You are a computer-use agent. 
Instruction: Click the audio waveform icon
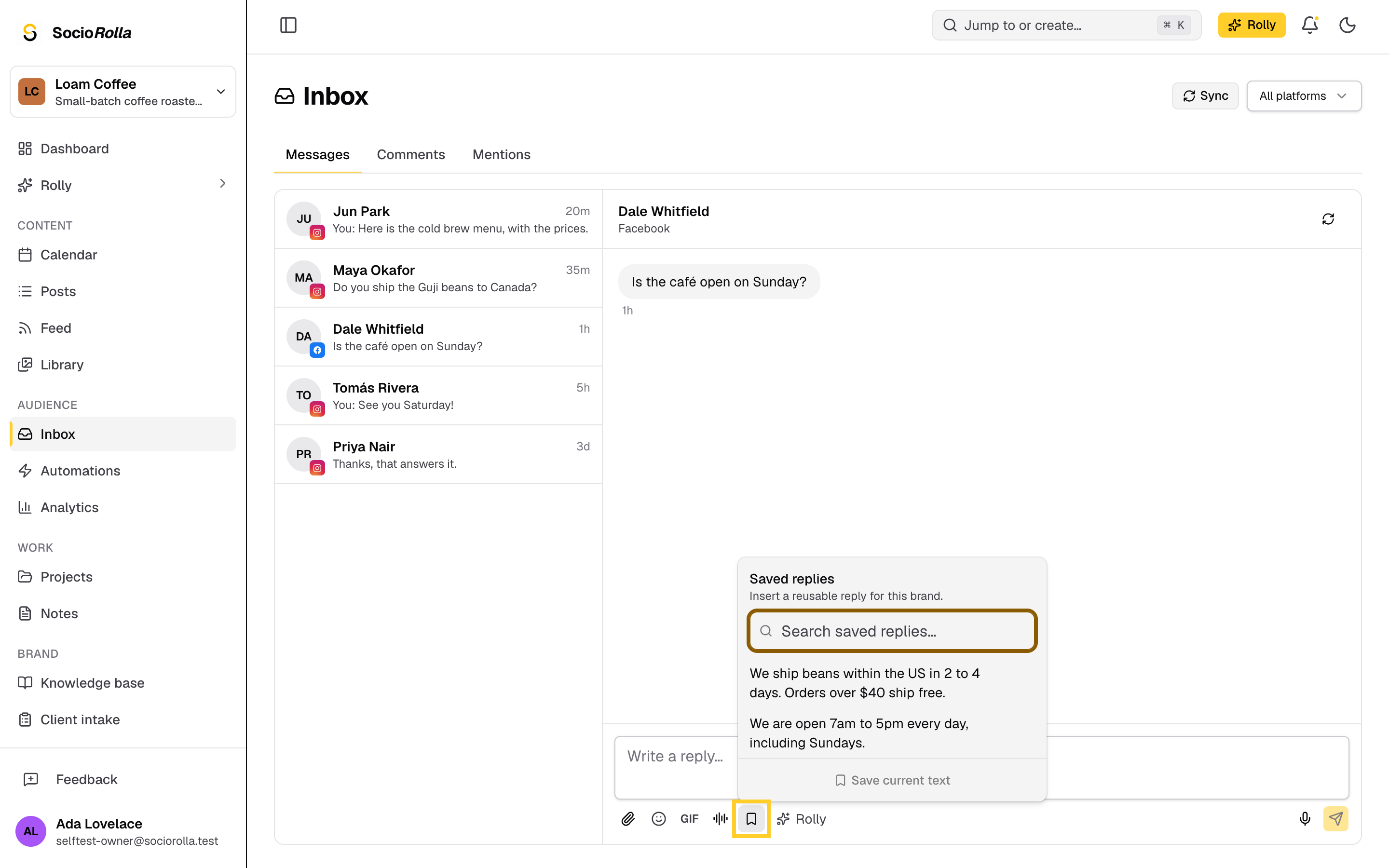coord(721,819)
